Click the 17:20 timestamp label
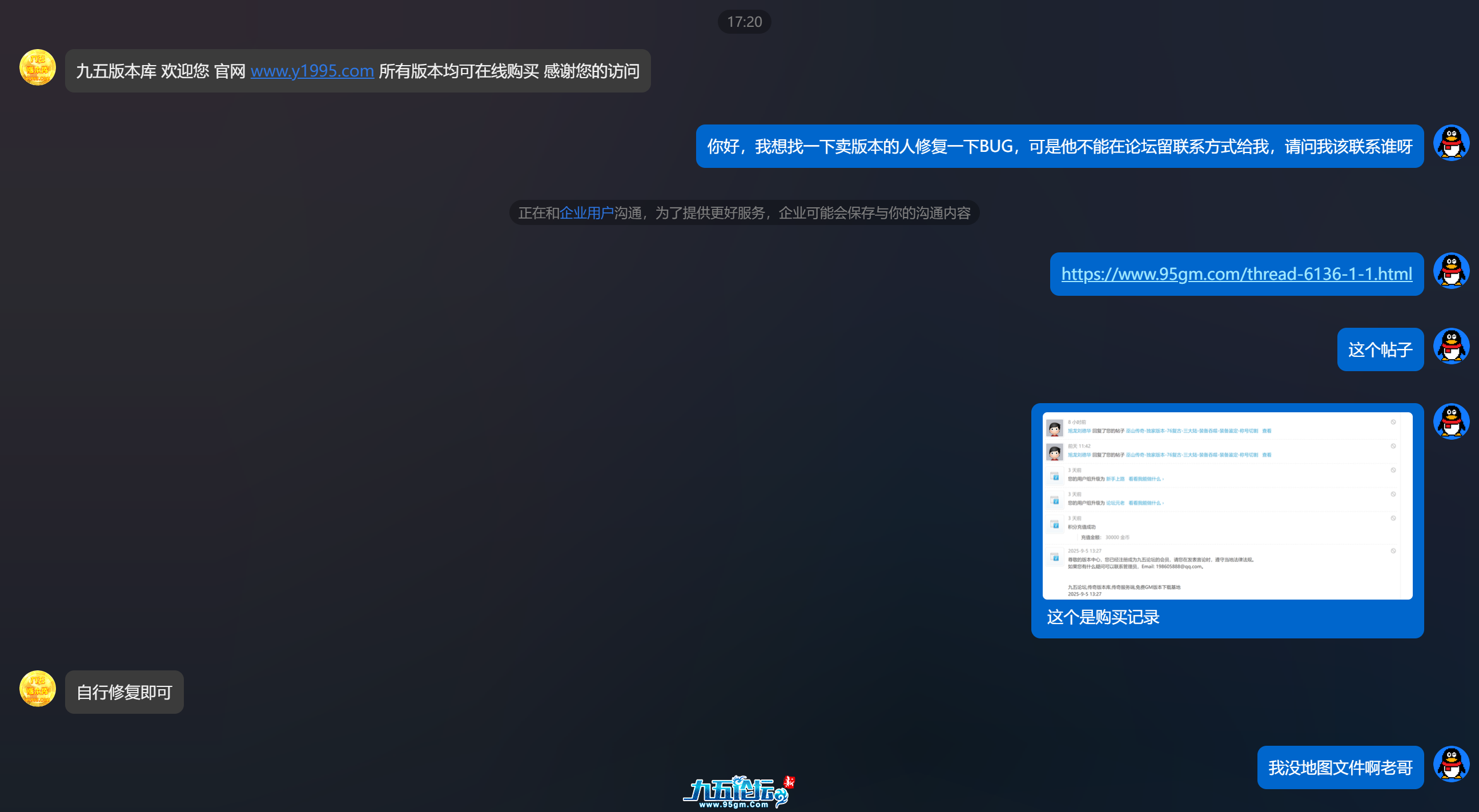 (x=744, y=22)
